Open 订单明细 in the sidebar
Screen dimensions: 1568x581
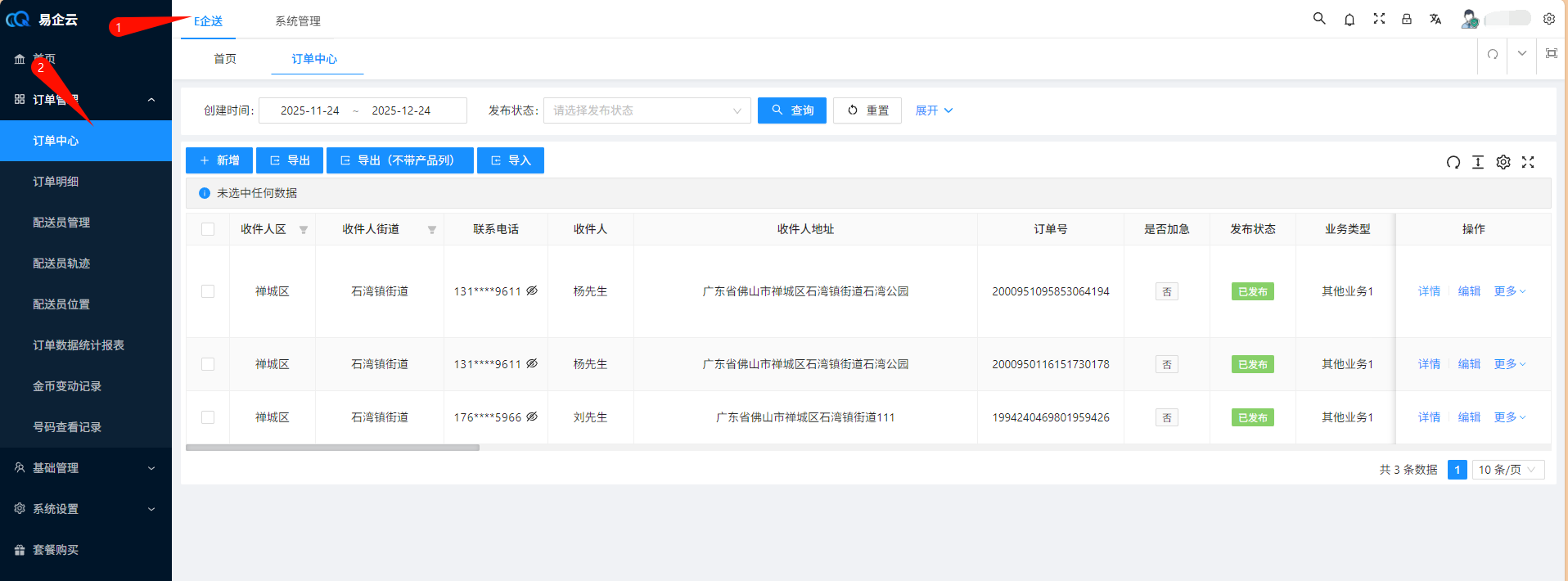point(56,182)
